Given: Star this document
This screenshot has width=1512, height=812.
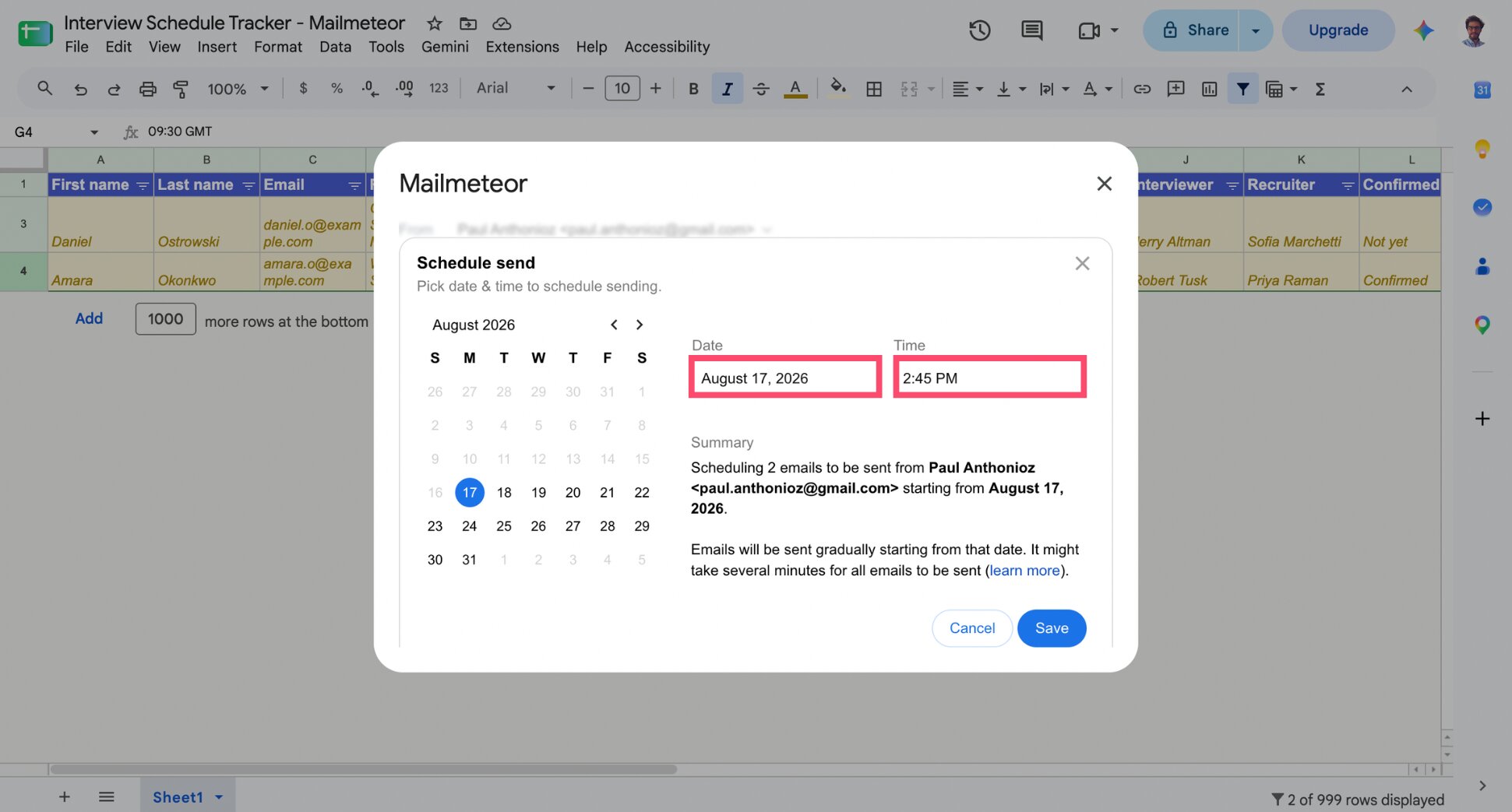Looking at the screenshot, I should [x=435, y=23].
